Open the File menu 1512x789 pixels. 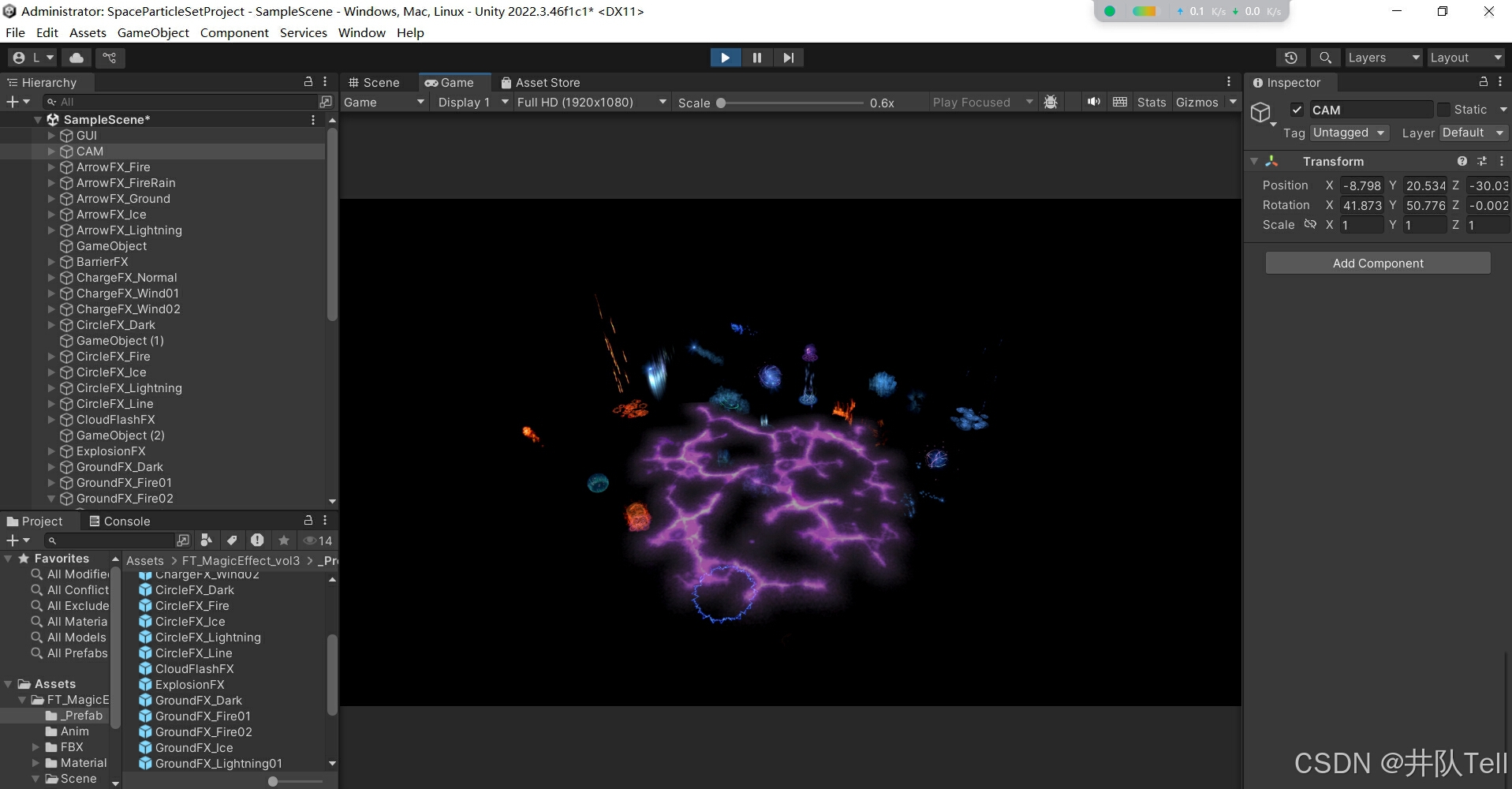[x=15, y=33]
